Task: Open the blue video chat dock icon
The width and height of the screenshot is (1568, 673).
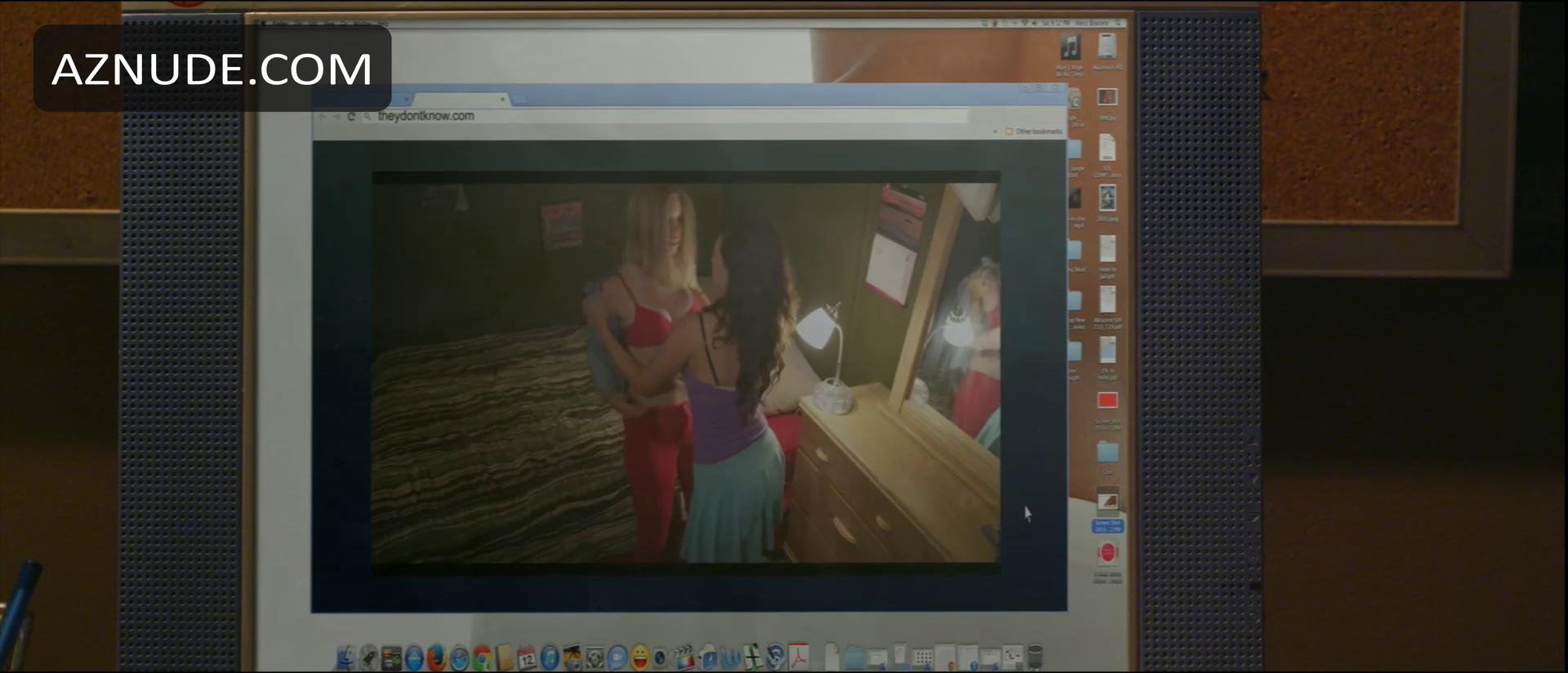Action: pyautogui.click(x=617, y=658)
